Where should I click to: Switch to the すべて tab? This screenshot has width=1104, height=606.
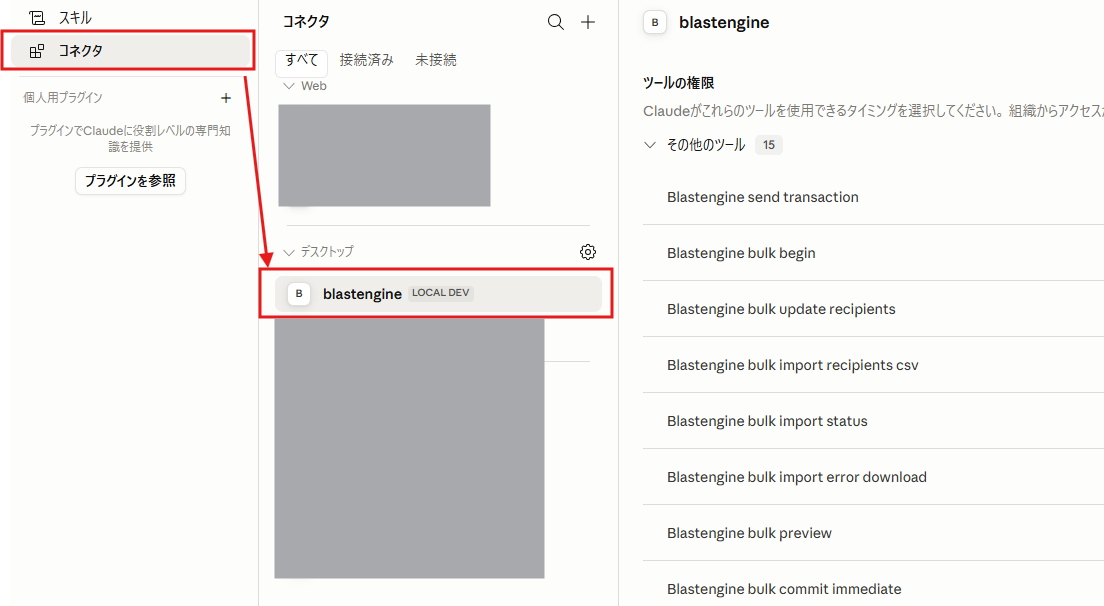coord(301,61)
